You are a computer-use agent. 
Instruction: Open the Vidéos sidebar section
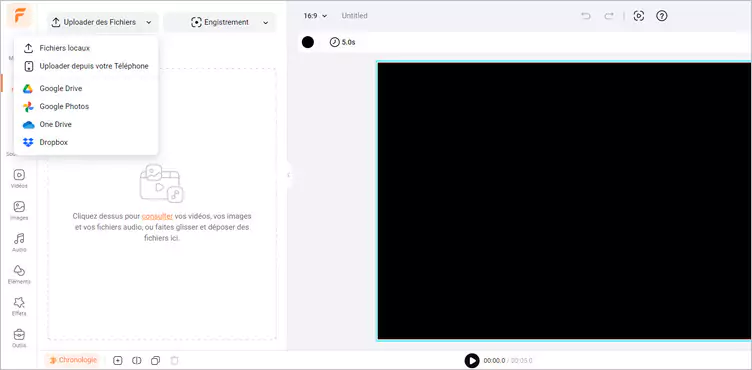(x=19, y=179)
